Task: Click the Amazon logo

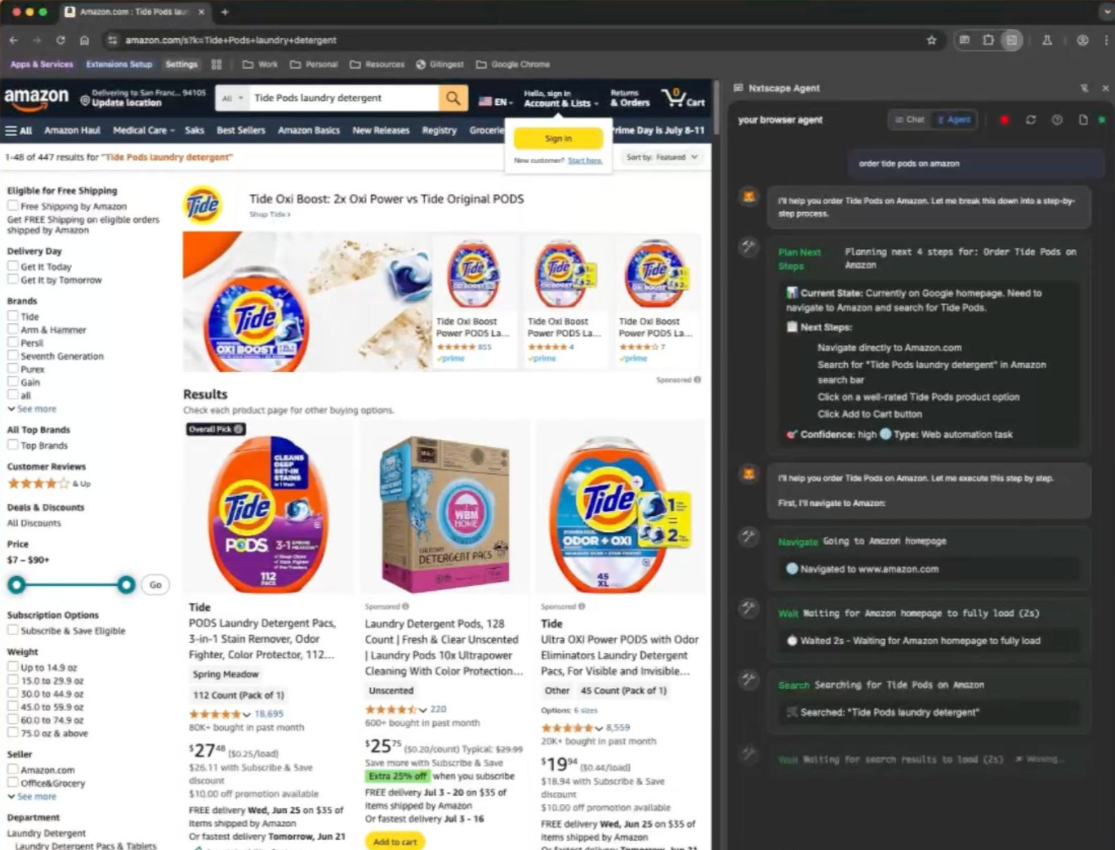Action: [36, 98]
